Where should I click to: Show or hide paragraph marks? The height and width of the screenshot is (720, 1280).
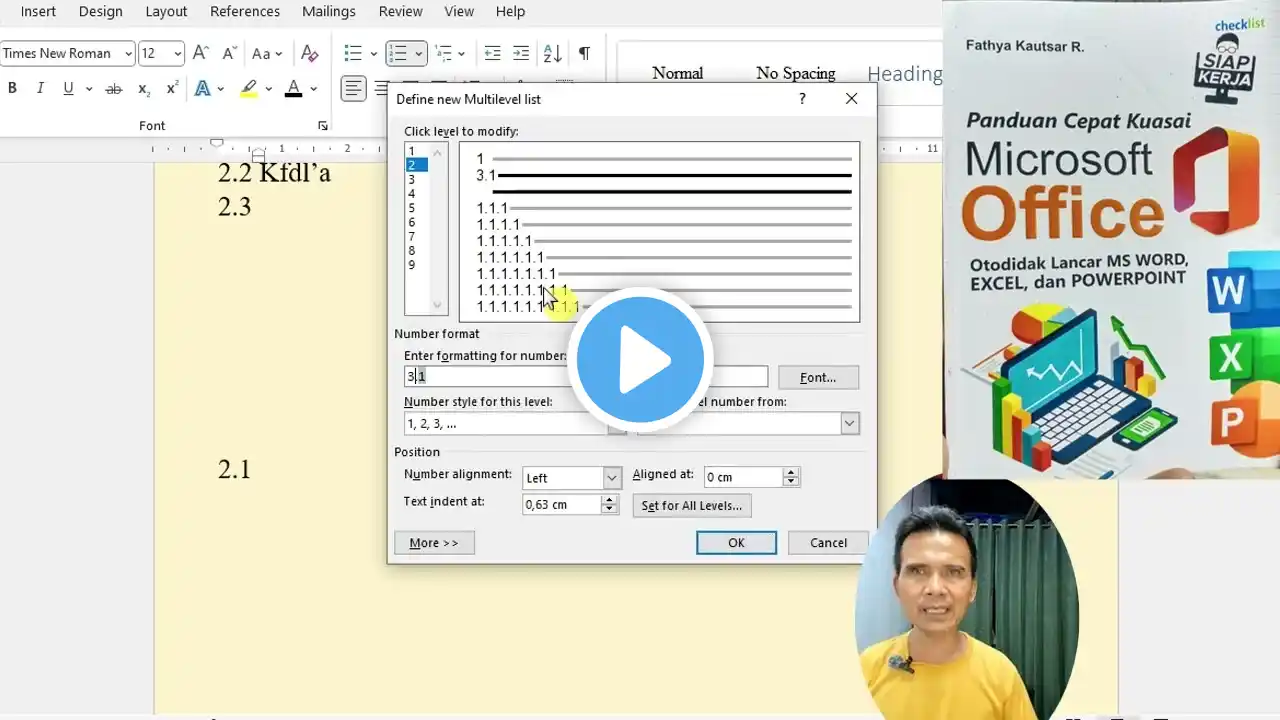click(x=584, y=53)
